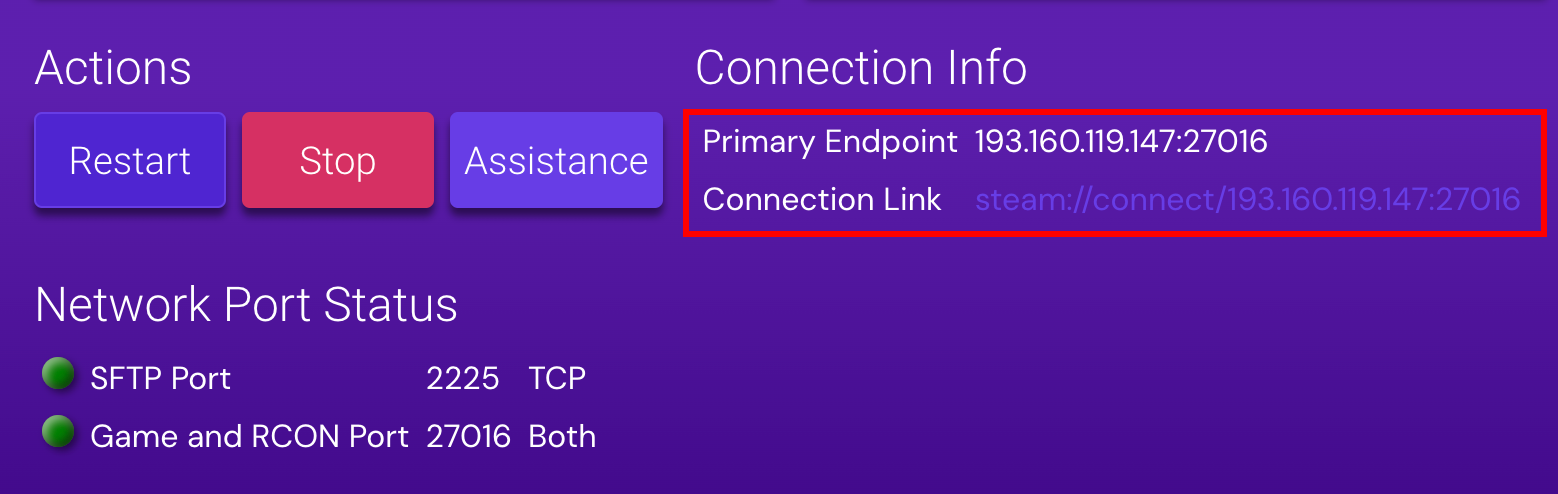Click the TCP protocol label

pyautogui.click(x=557, y=378)
